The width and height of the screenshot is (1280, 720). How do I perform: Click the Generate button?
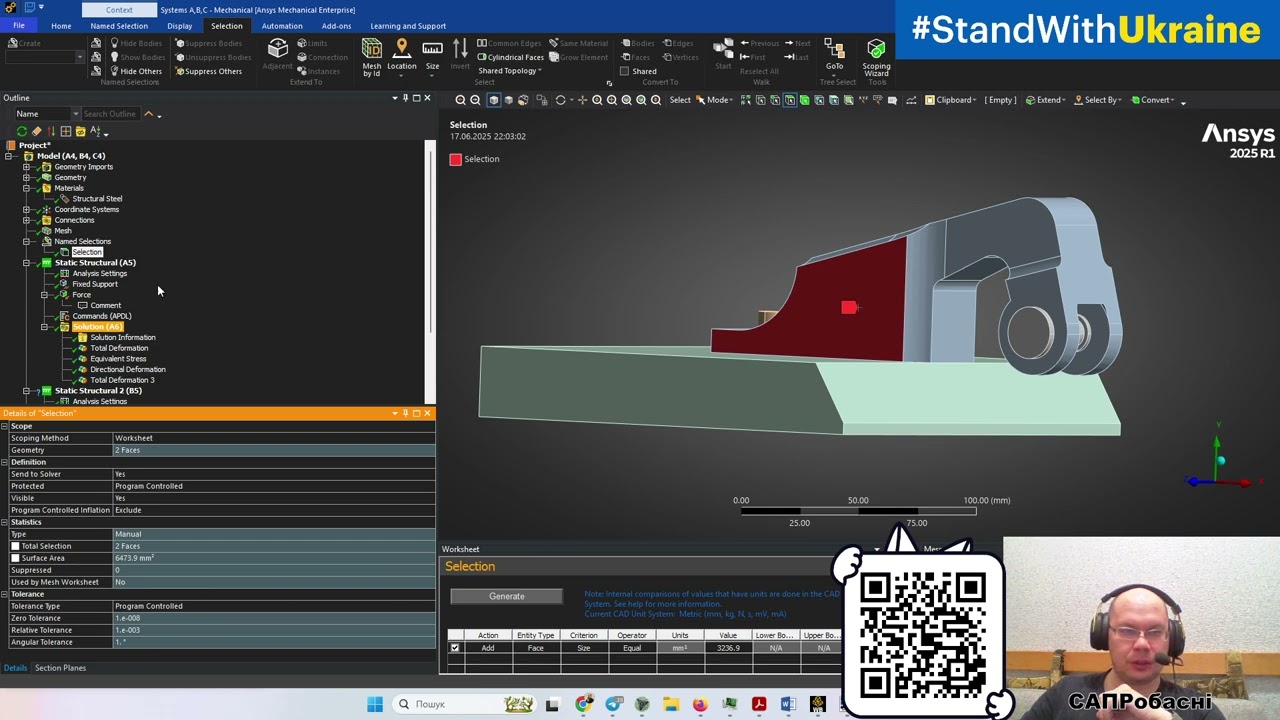pos(506,596)
